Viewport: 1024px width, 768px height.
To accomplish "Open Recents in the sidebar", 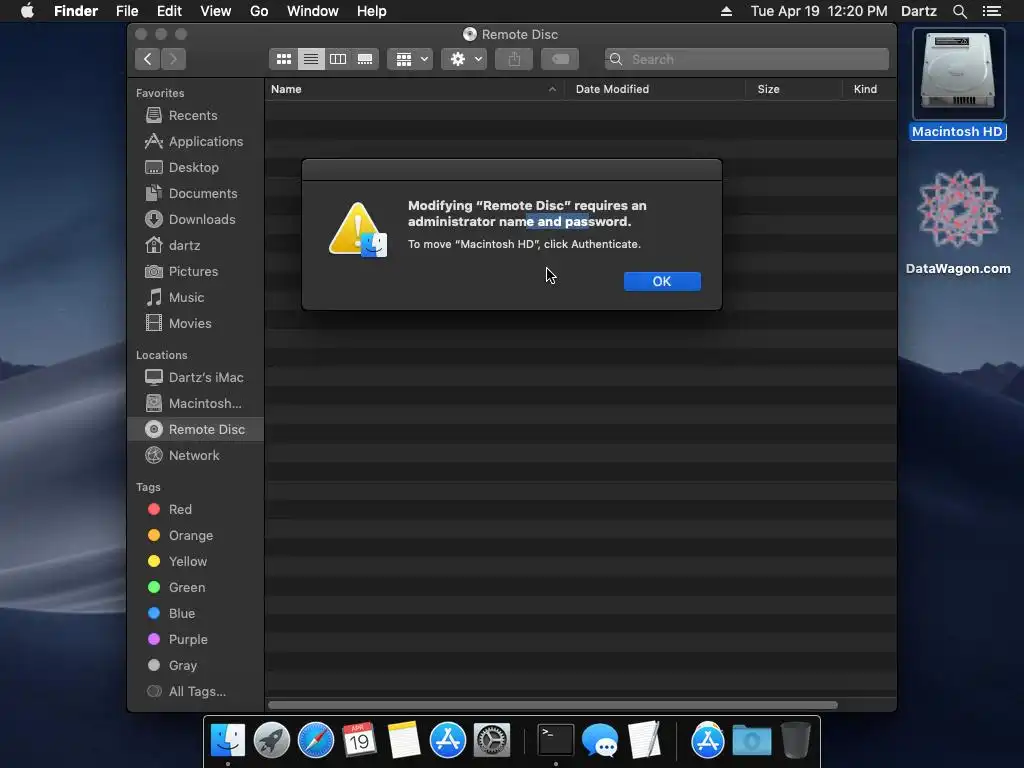I will click(196, 116).
